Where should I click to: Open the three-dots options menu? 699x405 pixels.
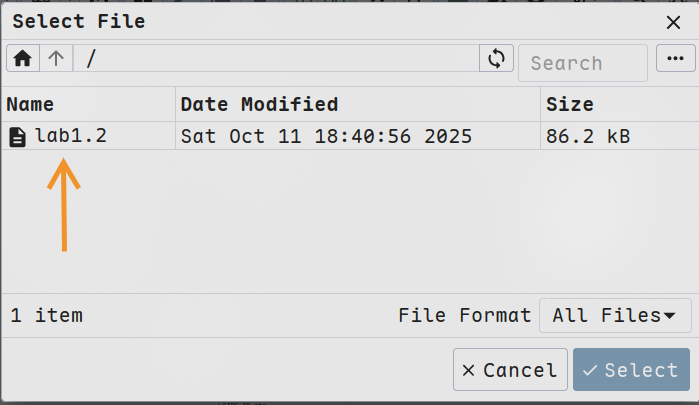click(675, 59)
